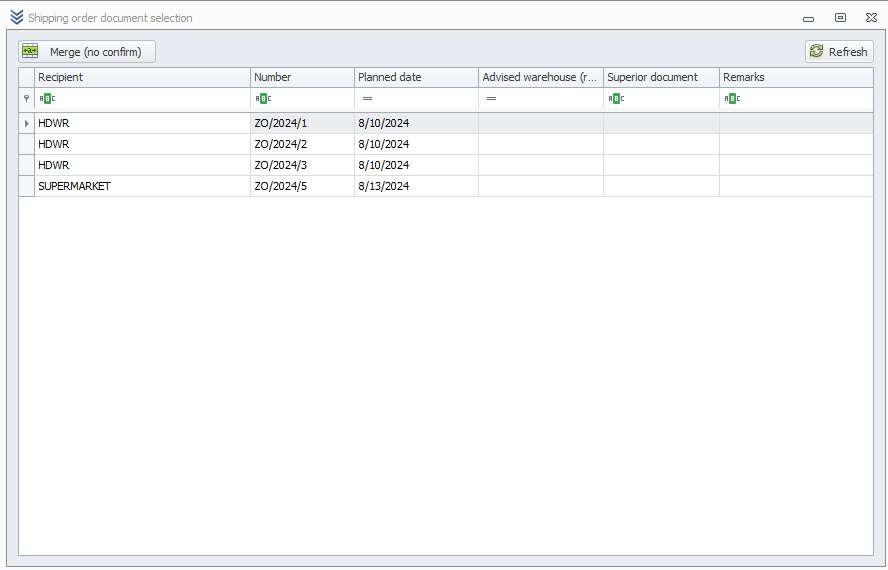
Task: Select order ZO/2024/2 cell
Action: [302, 144]
